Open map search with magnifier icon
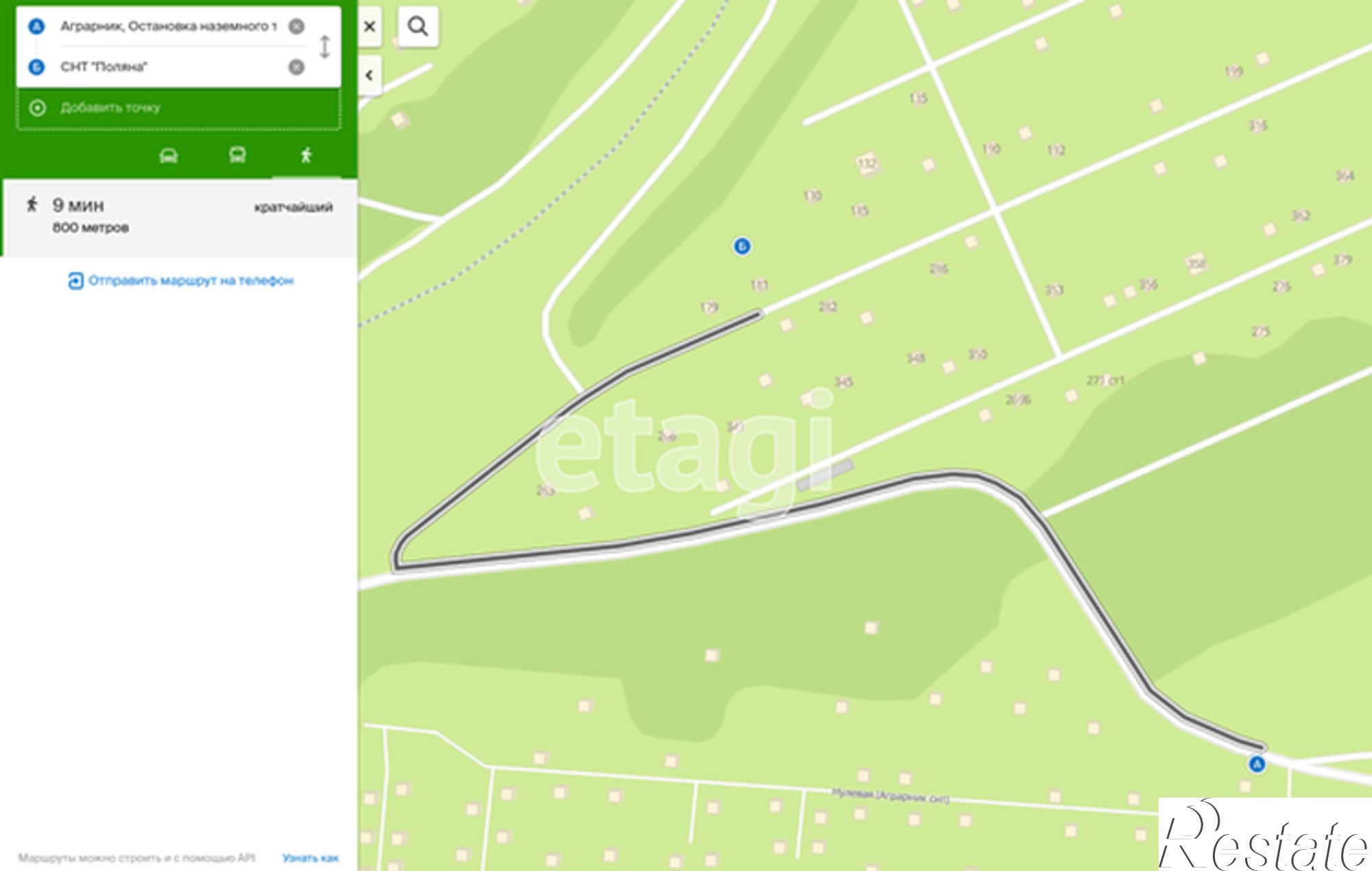 418,27
